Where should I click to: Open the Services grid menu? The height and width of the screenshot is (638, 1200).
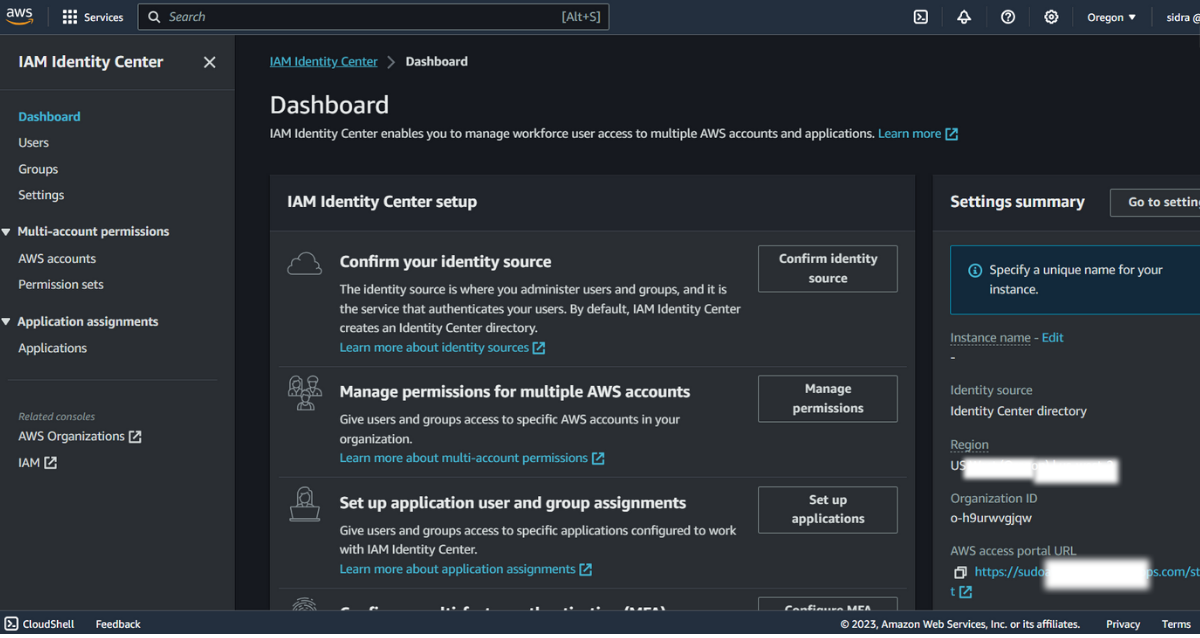(92, 17)
